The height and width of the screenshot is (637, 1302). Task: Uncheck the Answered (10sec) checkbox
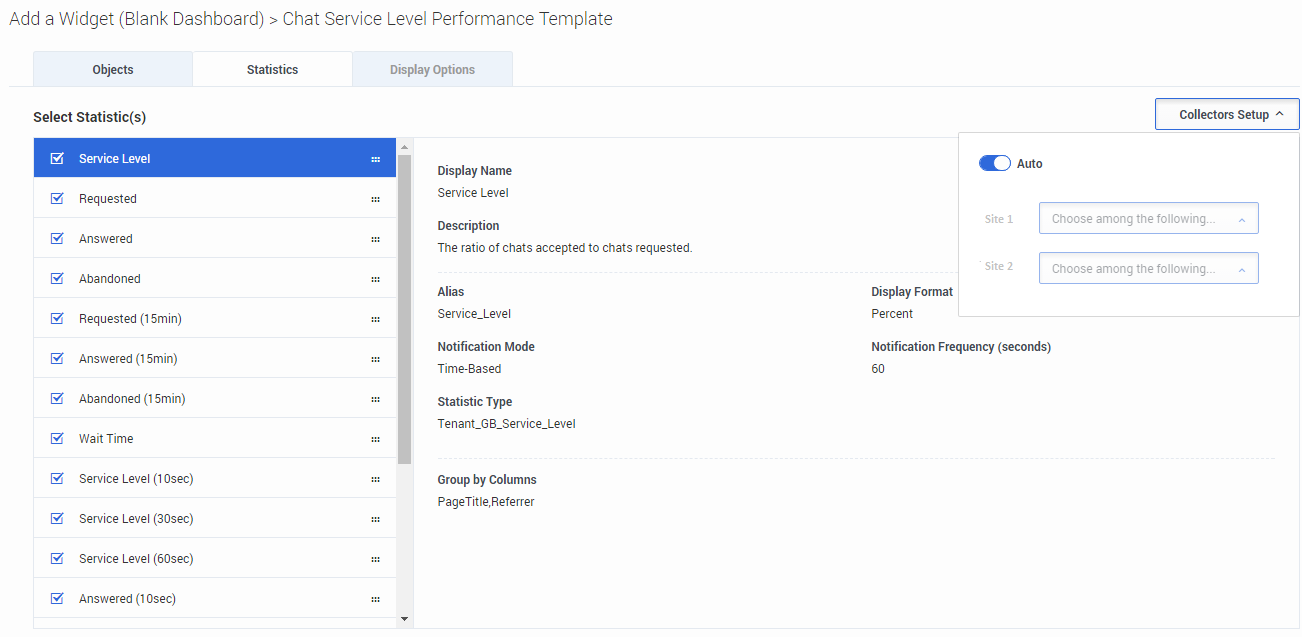(57, 598)
